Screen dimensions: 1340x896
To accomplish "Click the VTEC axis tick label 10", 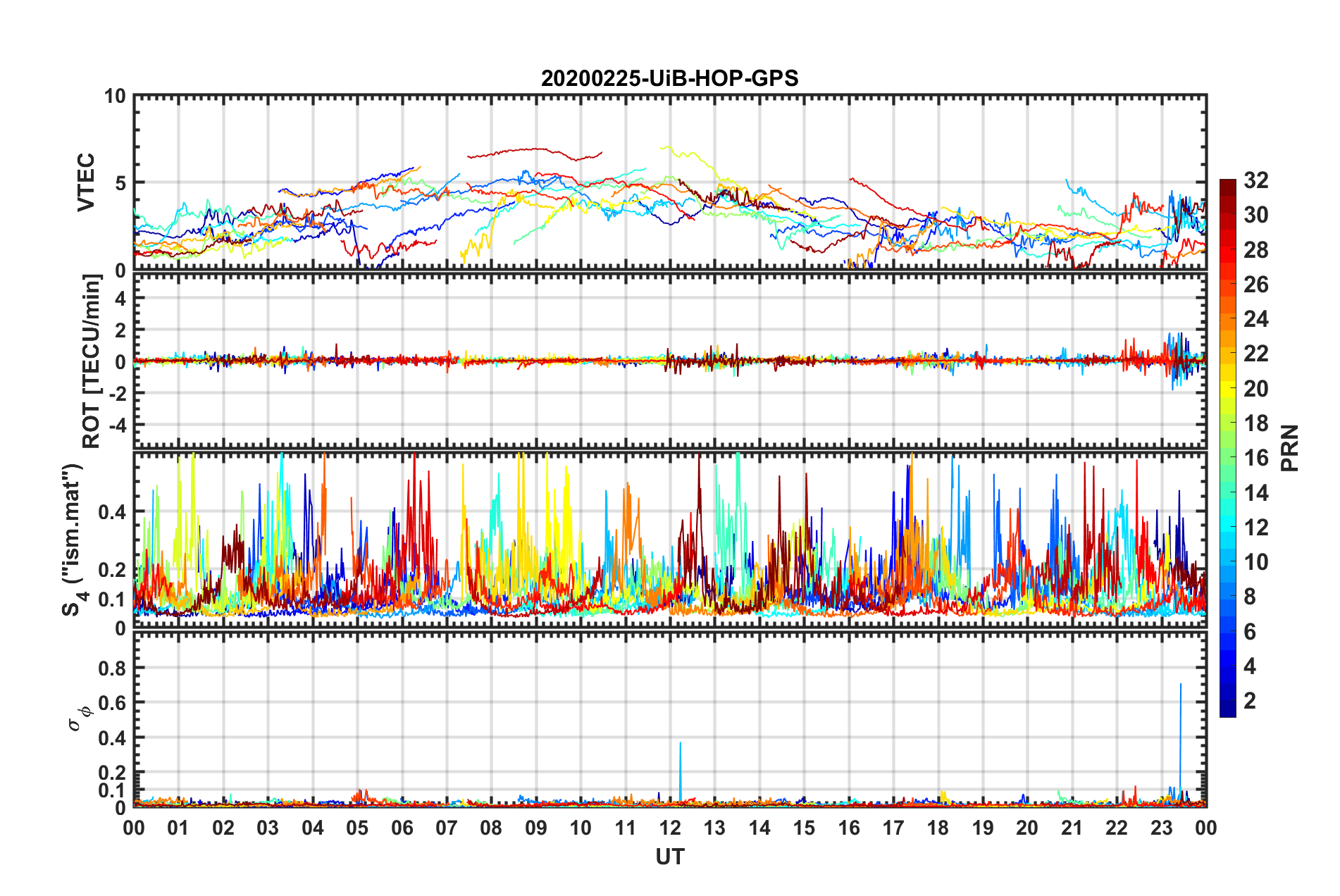I will point(115,97).
